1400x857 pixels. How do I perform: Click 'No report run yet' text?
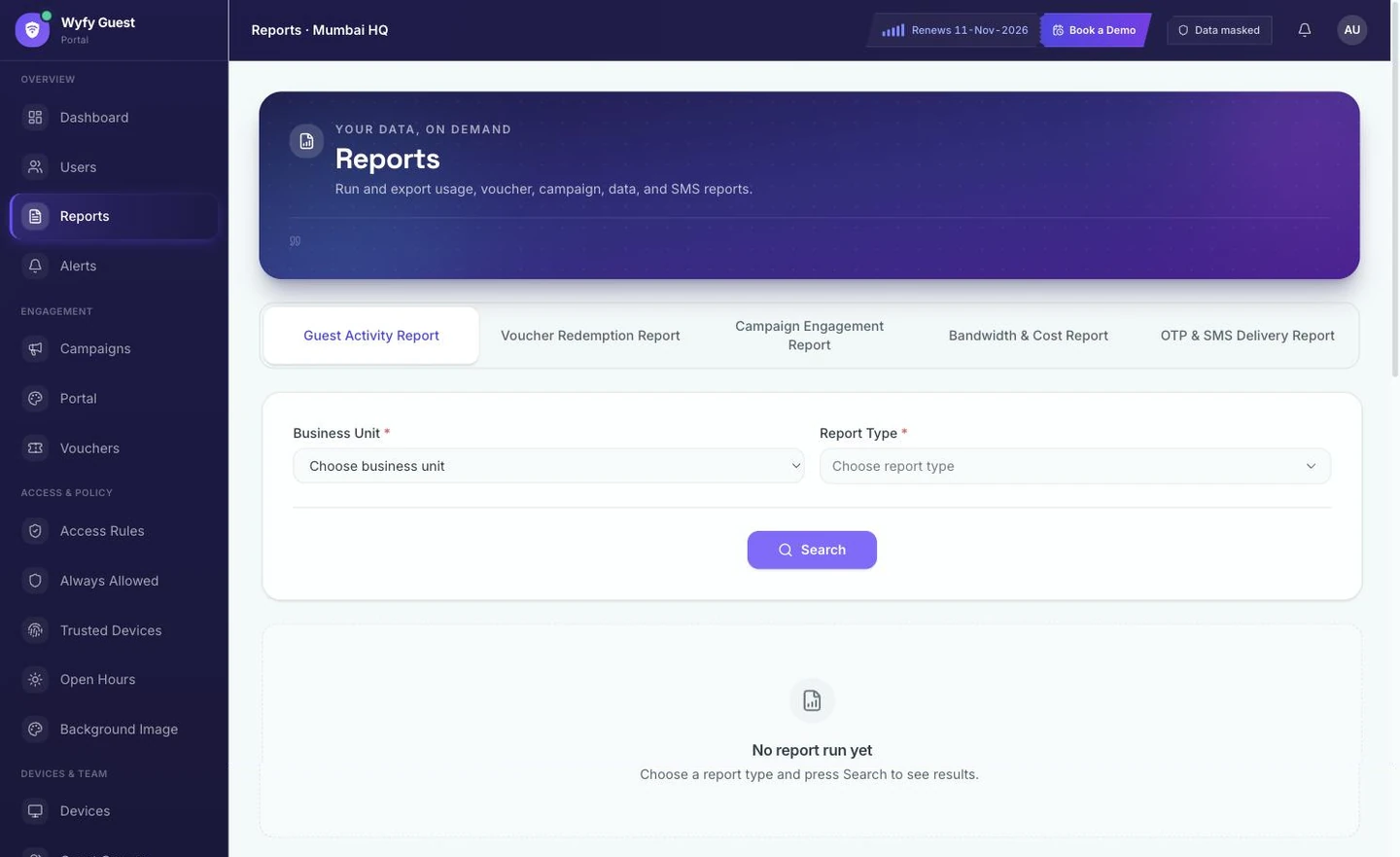(x=812, y=751)
